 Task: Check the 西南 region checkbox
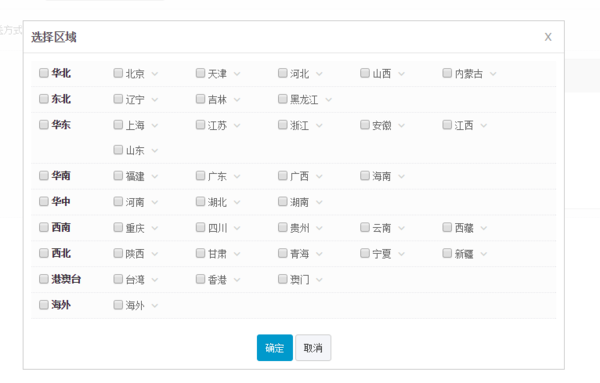click(x=44, y=227)
